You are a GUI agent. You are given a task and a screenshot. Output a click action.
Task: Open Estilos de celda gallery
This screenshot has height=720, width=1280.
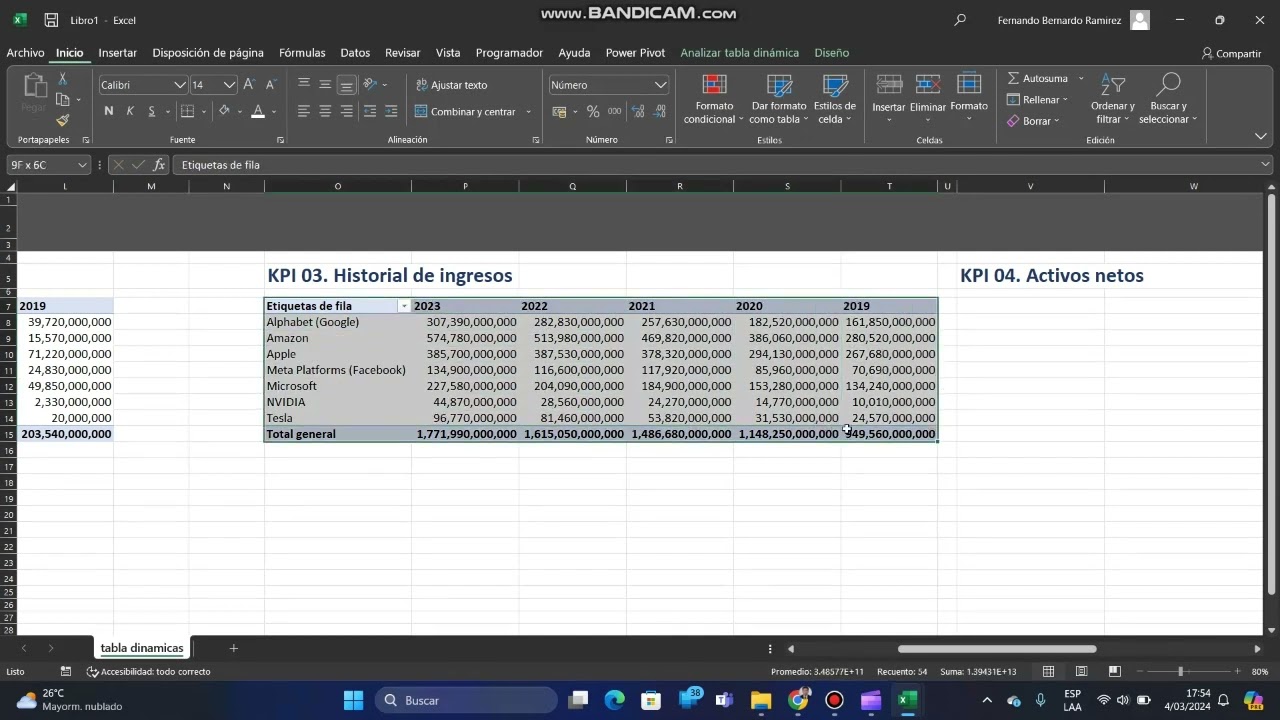point(835,99)
